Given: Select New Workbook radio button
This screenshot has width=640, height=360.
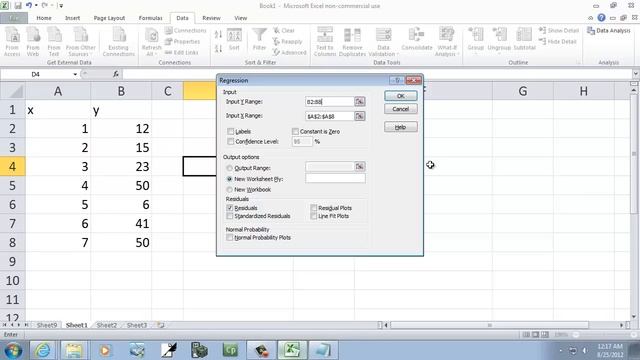Looking at the screenshot, I should point(229,189).
